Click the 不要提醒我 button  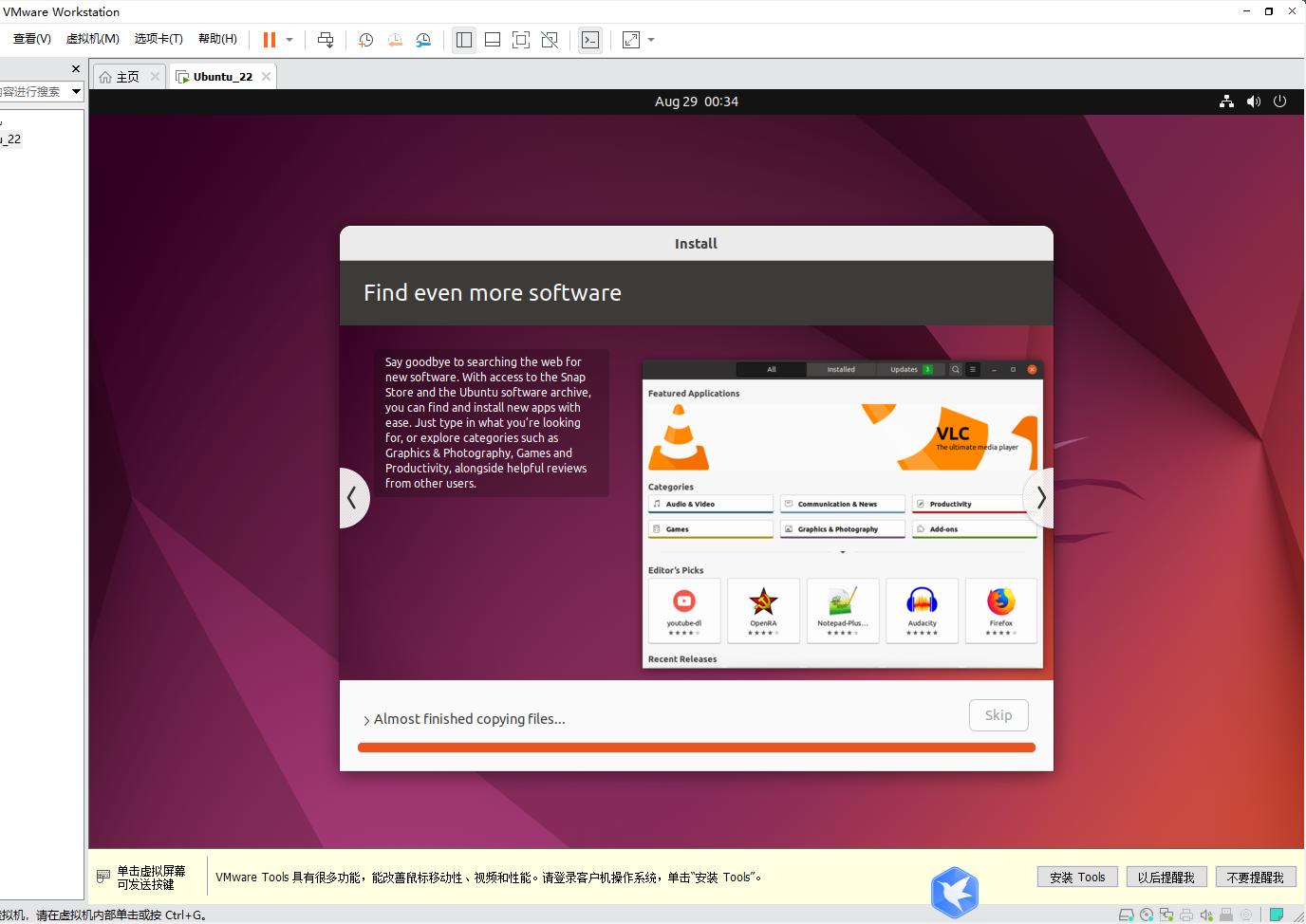pyautogui.click(x=1256, y=878)
